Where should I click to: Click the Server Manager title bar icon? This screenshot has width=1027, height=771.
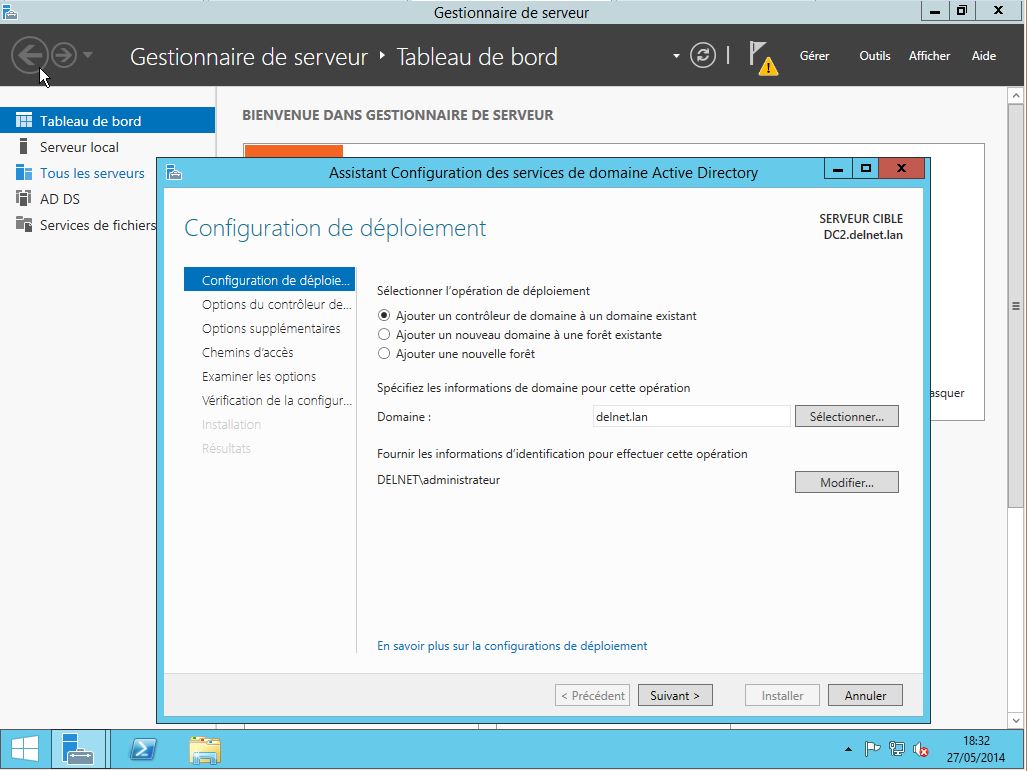click(x=10, y=12)
